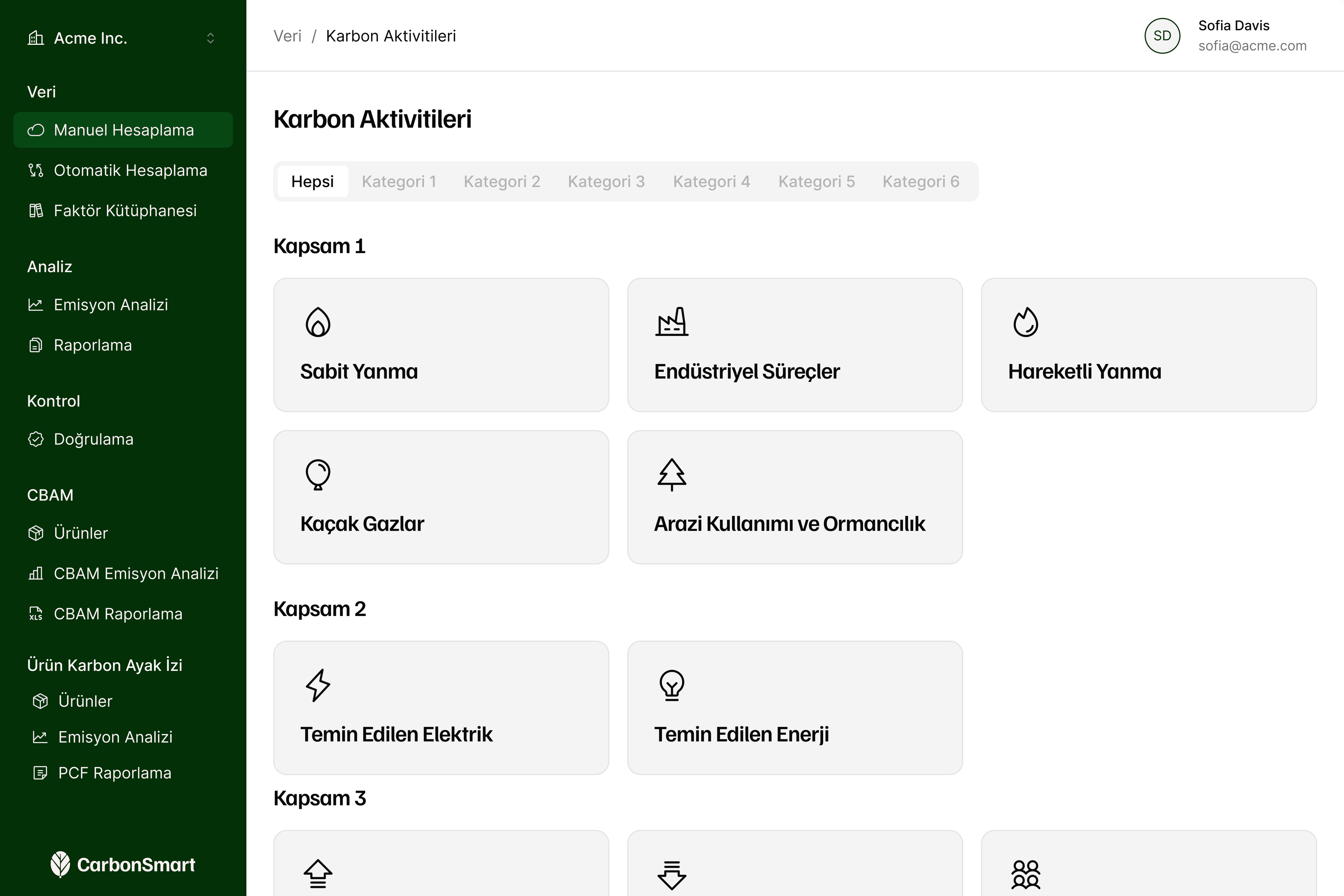
Task: Switch to the Kategori 6 tab
Action: click(x=921, y=182)
